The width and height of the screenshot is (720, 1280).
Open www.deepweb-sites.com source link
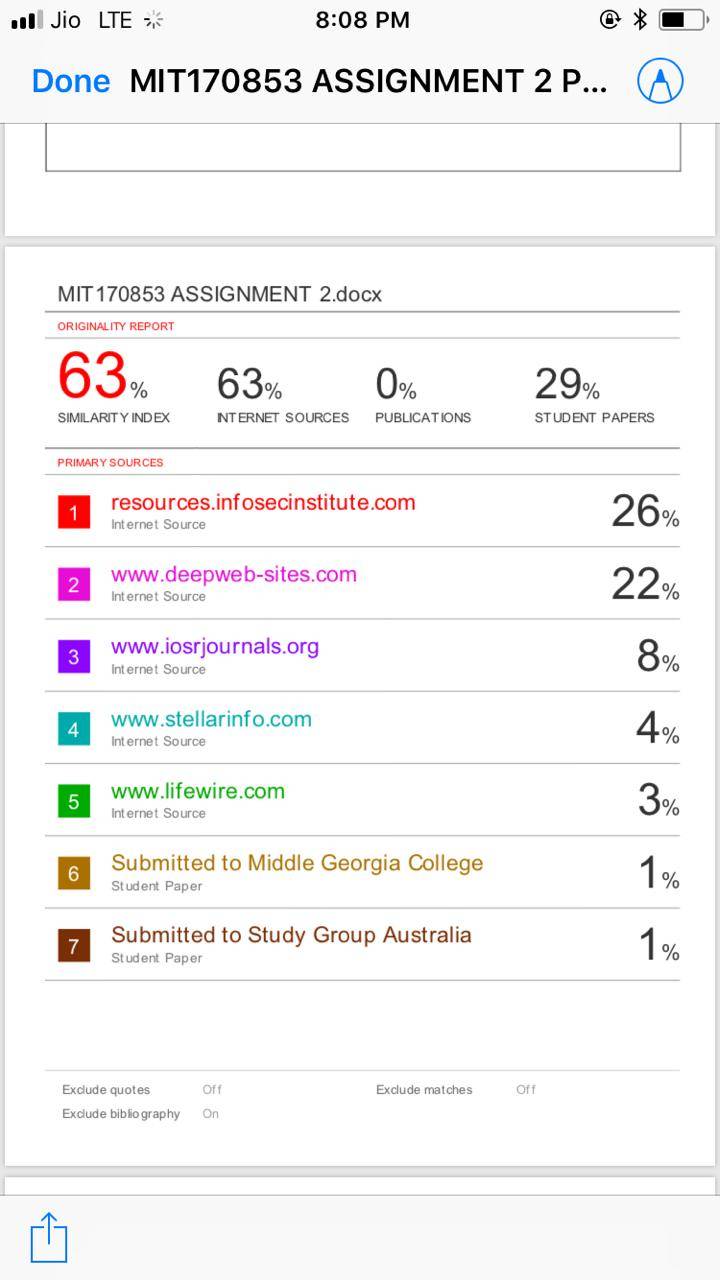pos(234,575)
